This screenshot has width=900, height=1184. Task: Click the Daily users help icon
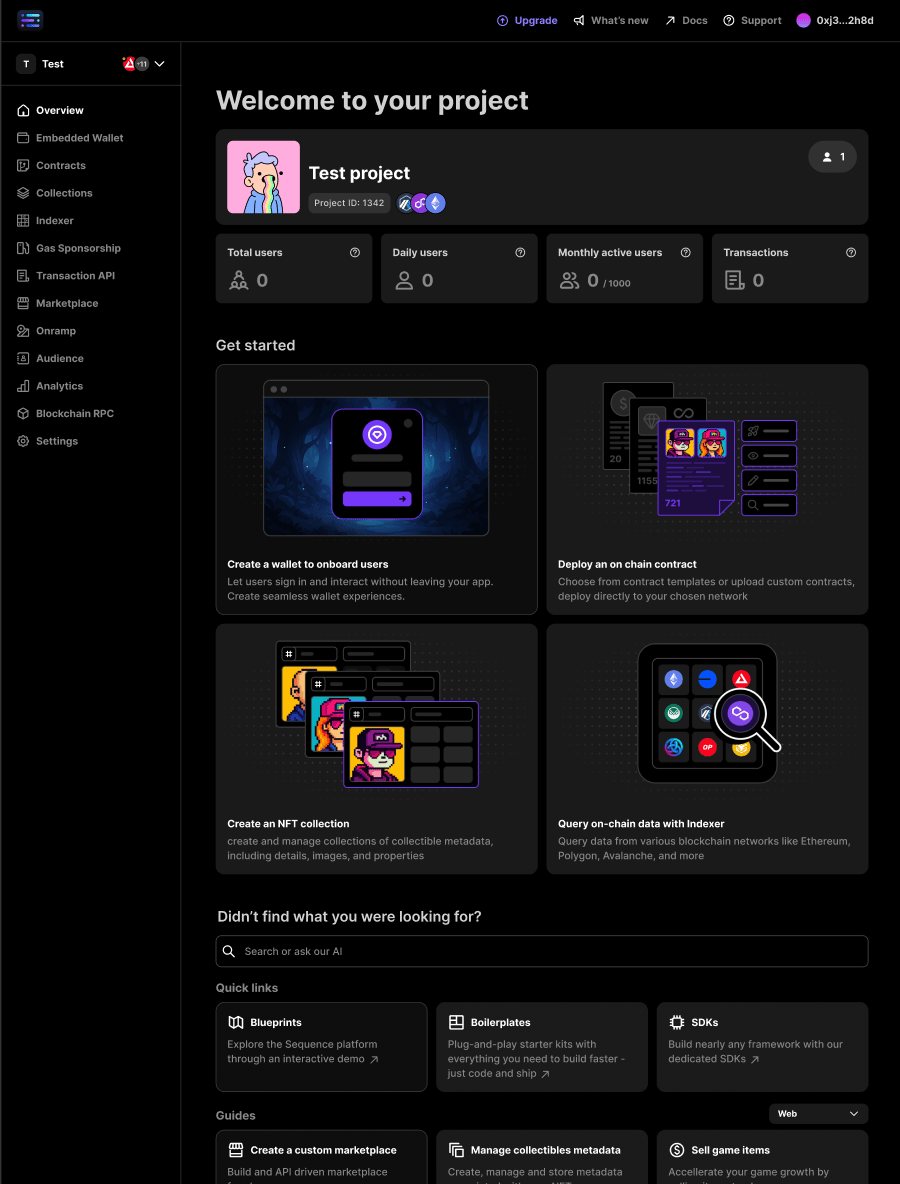pyautogui.click(x=520, y=253)
